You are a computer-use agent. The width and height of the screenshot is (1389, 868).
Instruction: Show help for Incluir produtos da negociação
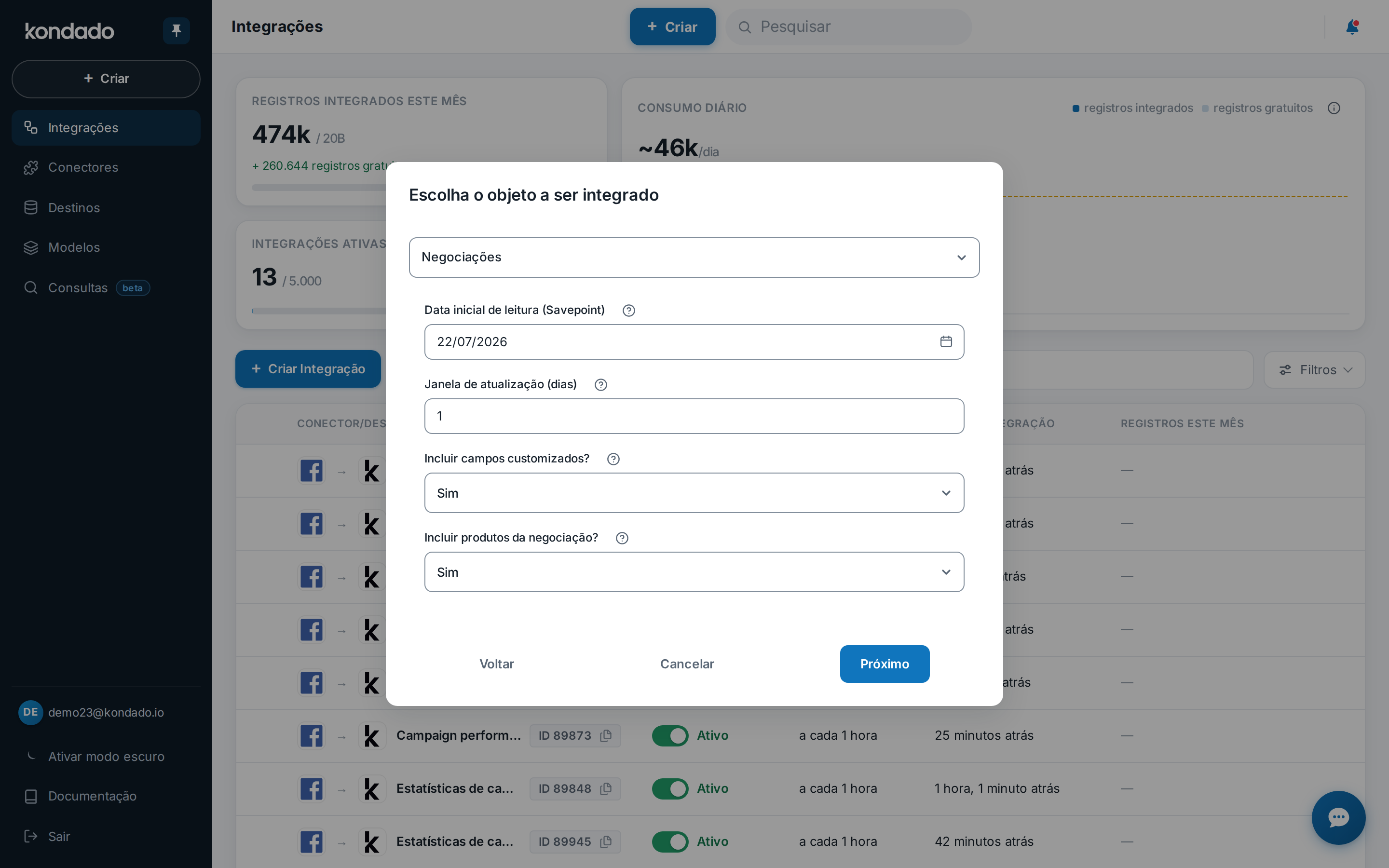pyautogui.click(x=622, y=538)
